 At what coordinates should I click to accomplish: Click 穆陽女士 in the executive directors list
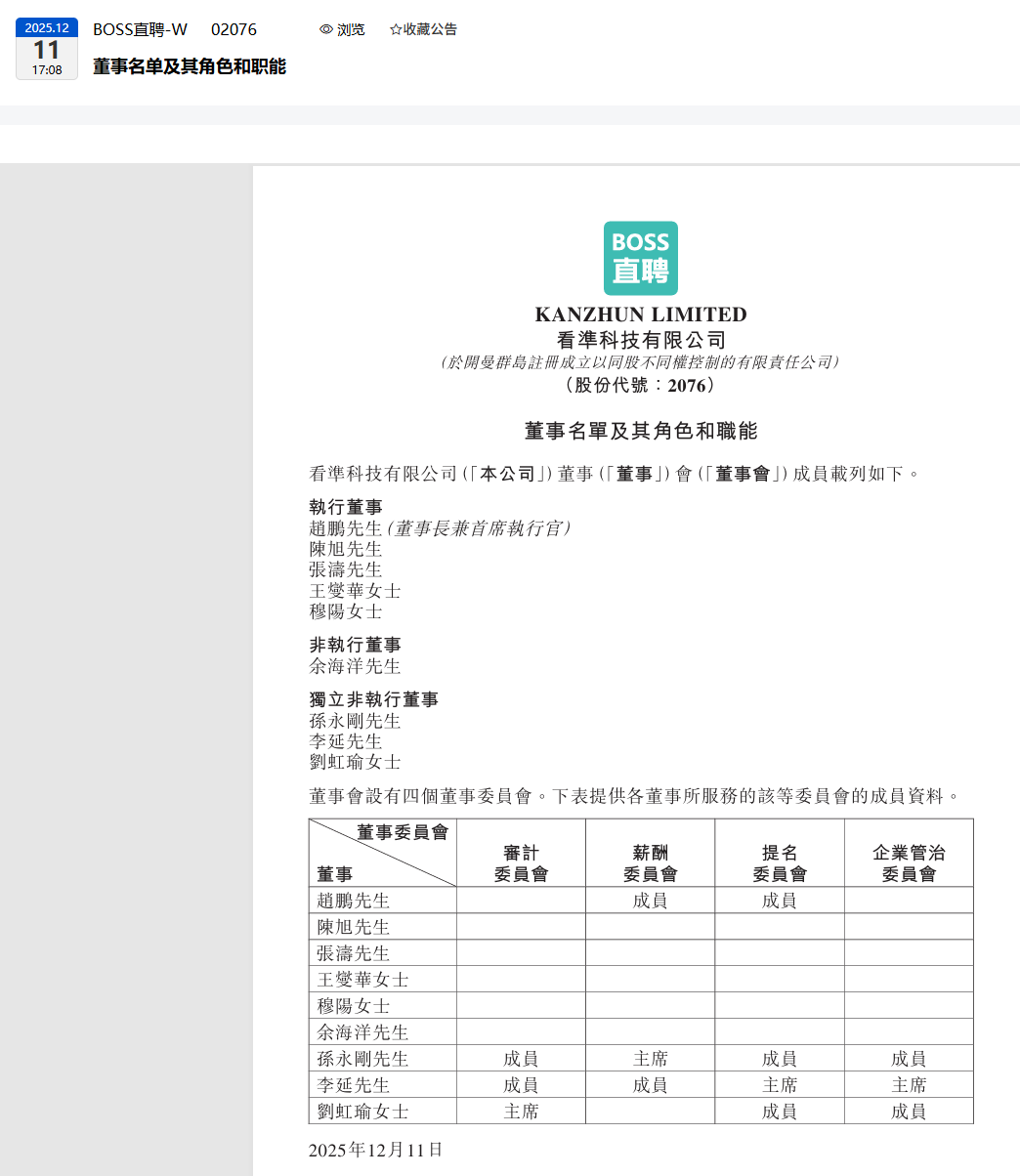coord(346,611)
